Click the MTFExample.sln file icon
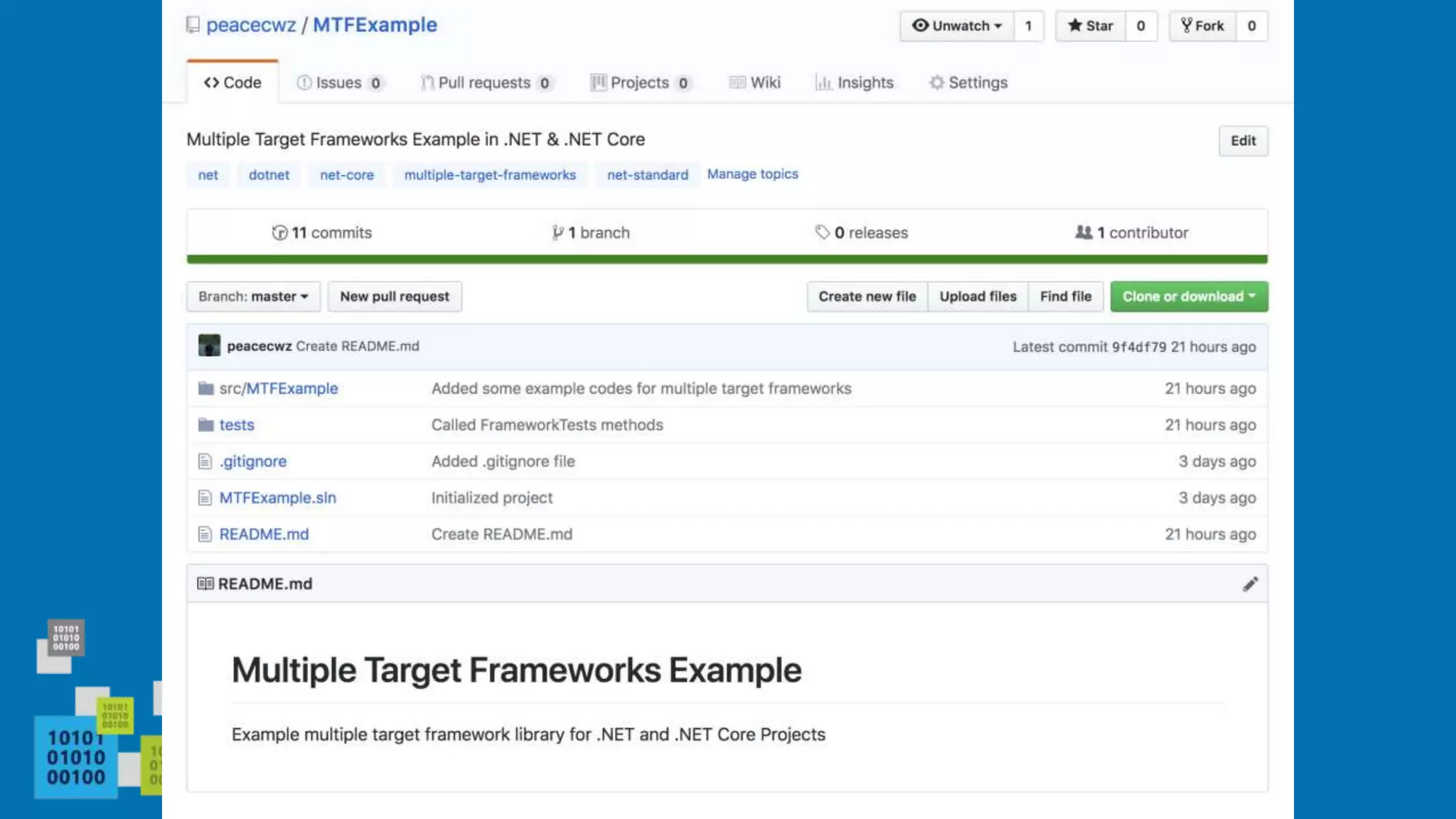 coord(205,498)
